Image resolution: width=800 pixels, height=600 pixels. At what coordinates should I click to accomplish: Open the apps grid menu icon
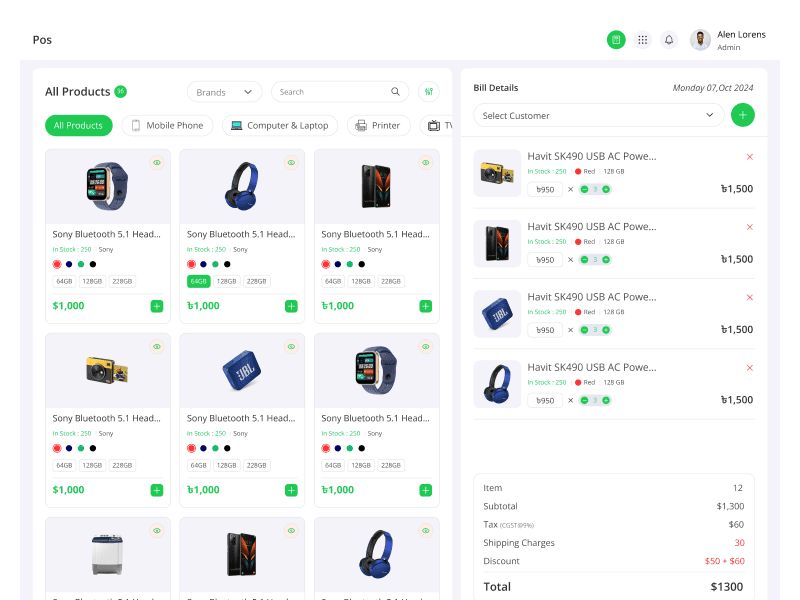642,40
